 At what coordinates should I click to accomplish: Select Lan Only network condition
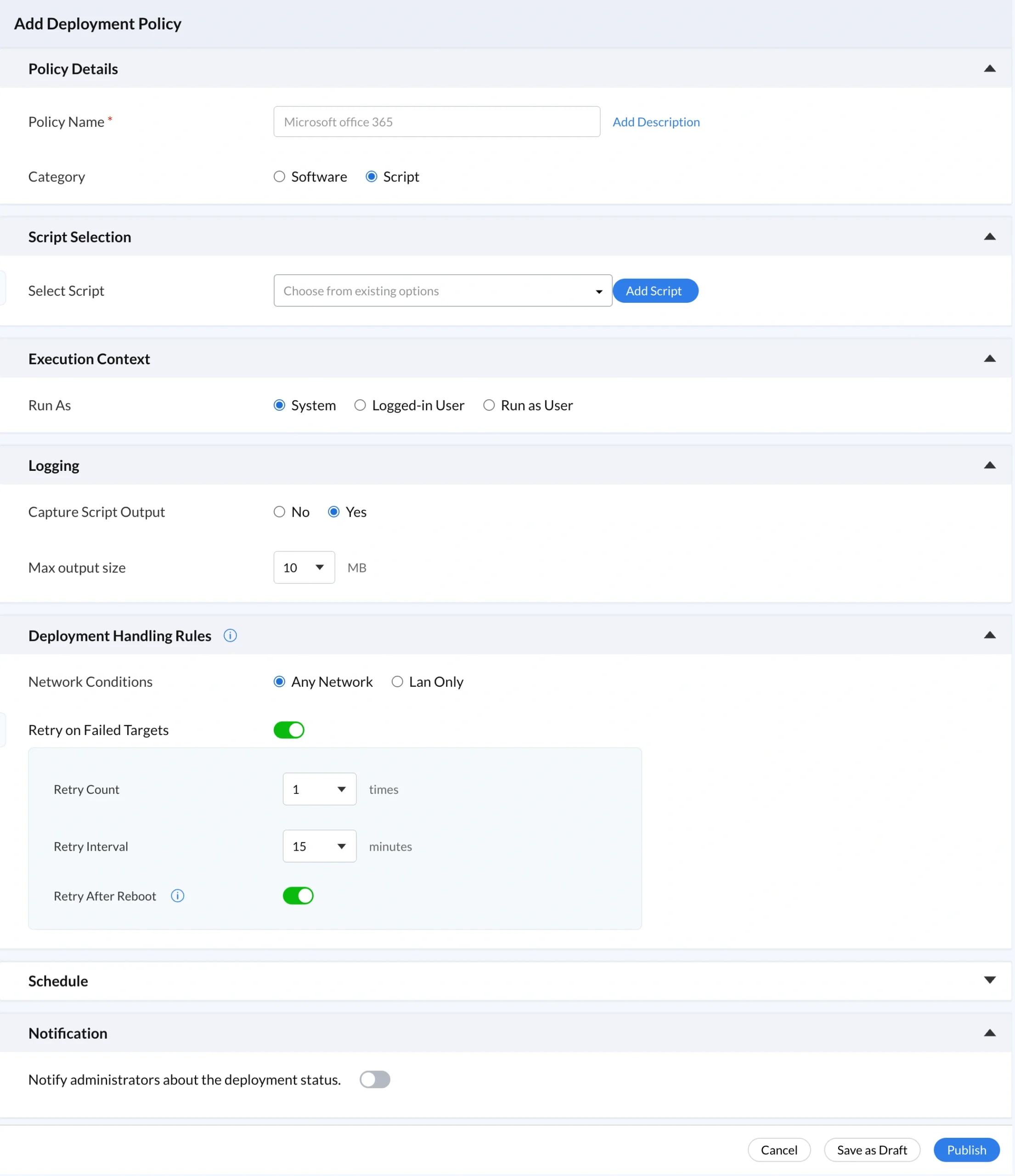pos(397,682)
